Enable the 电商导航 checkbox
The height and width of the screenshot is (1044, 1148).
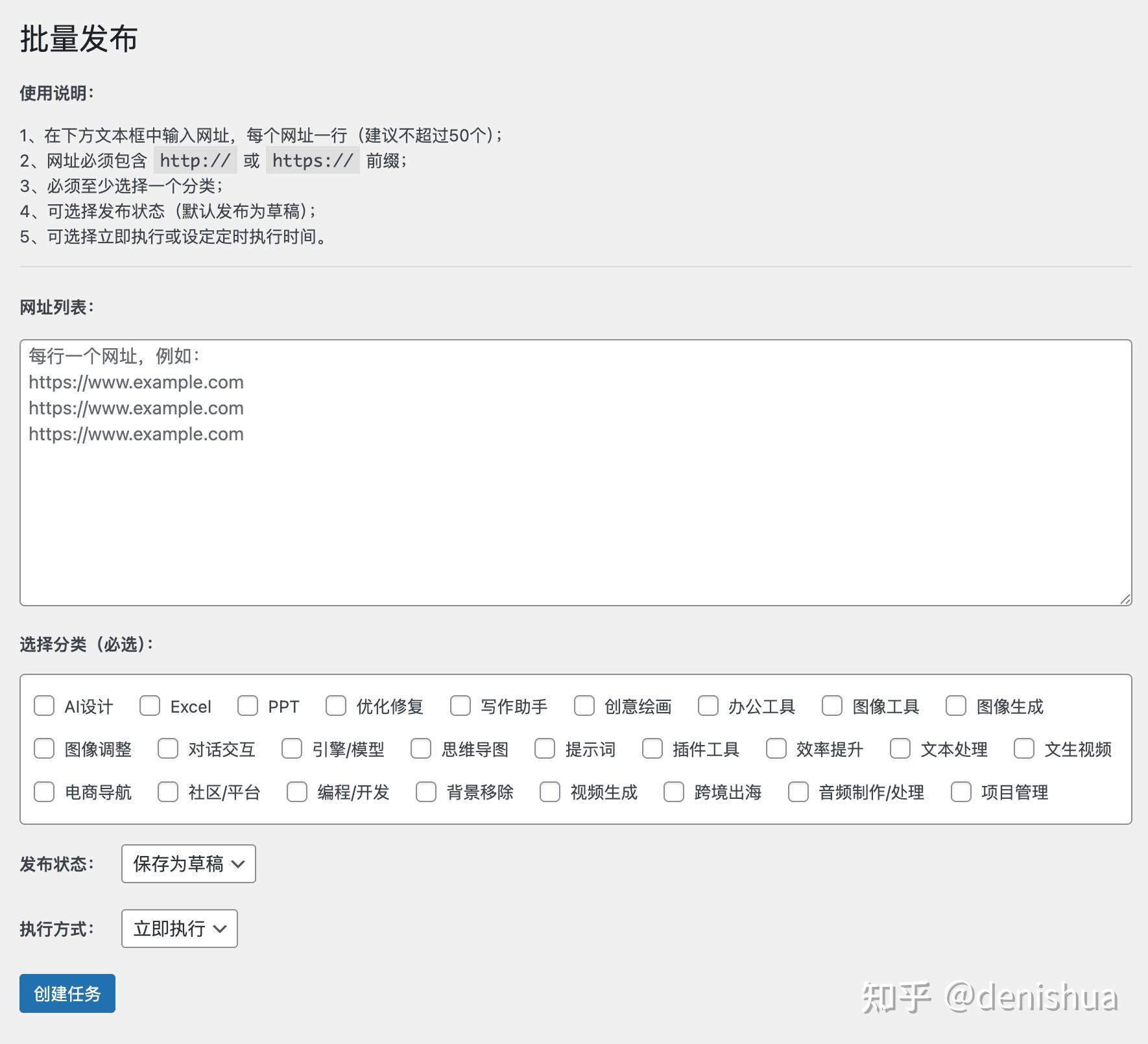44,791
